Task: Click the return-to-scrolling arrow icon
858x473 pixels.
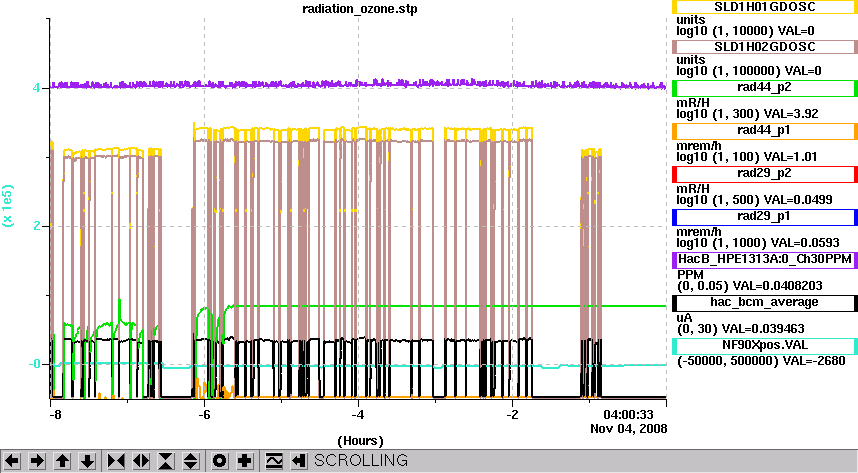Action: (298, 461)
